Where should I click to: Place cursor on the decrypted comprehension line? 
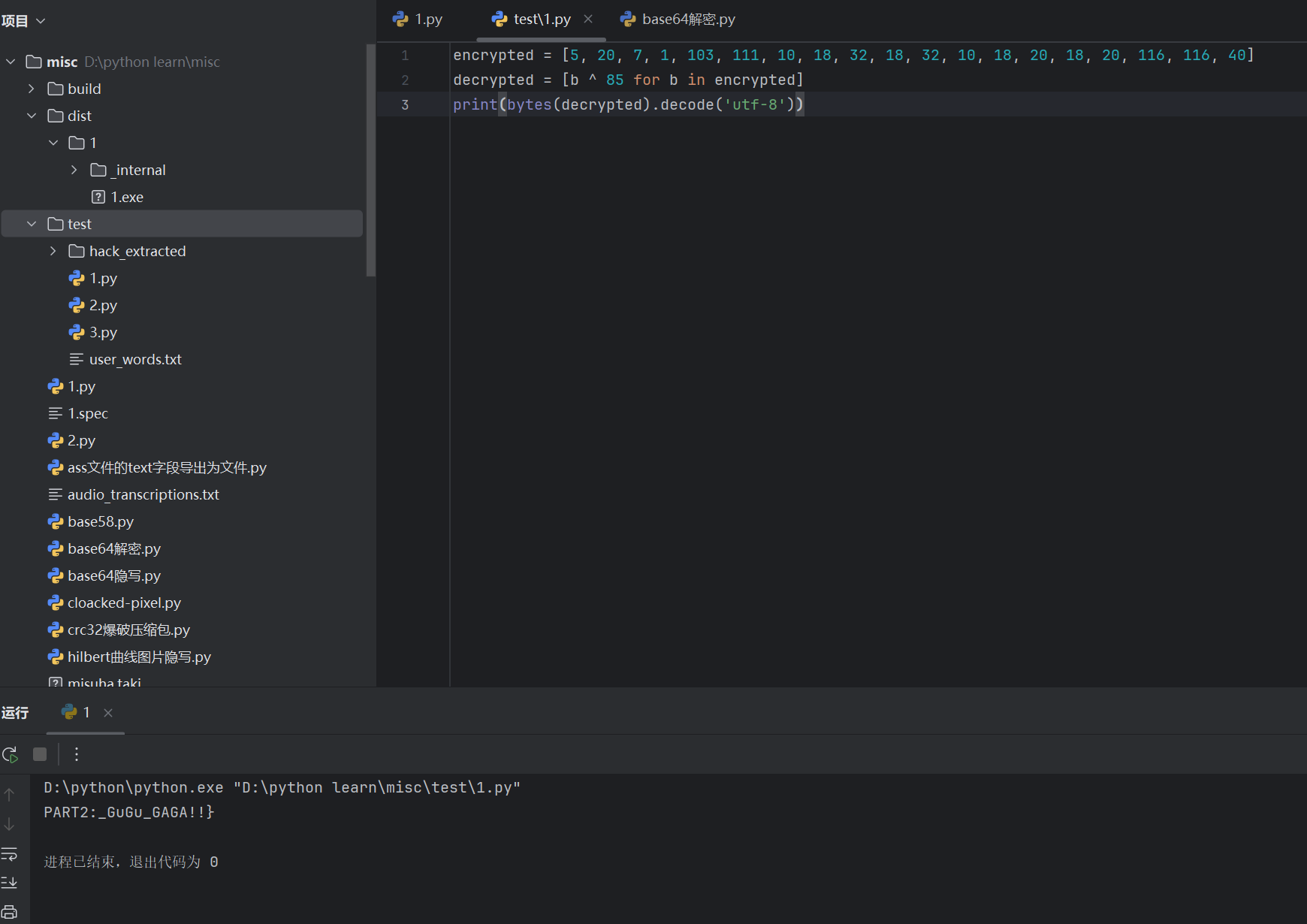(628, 80)
